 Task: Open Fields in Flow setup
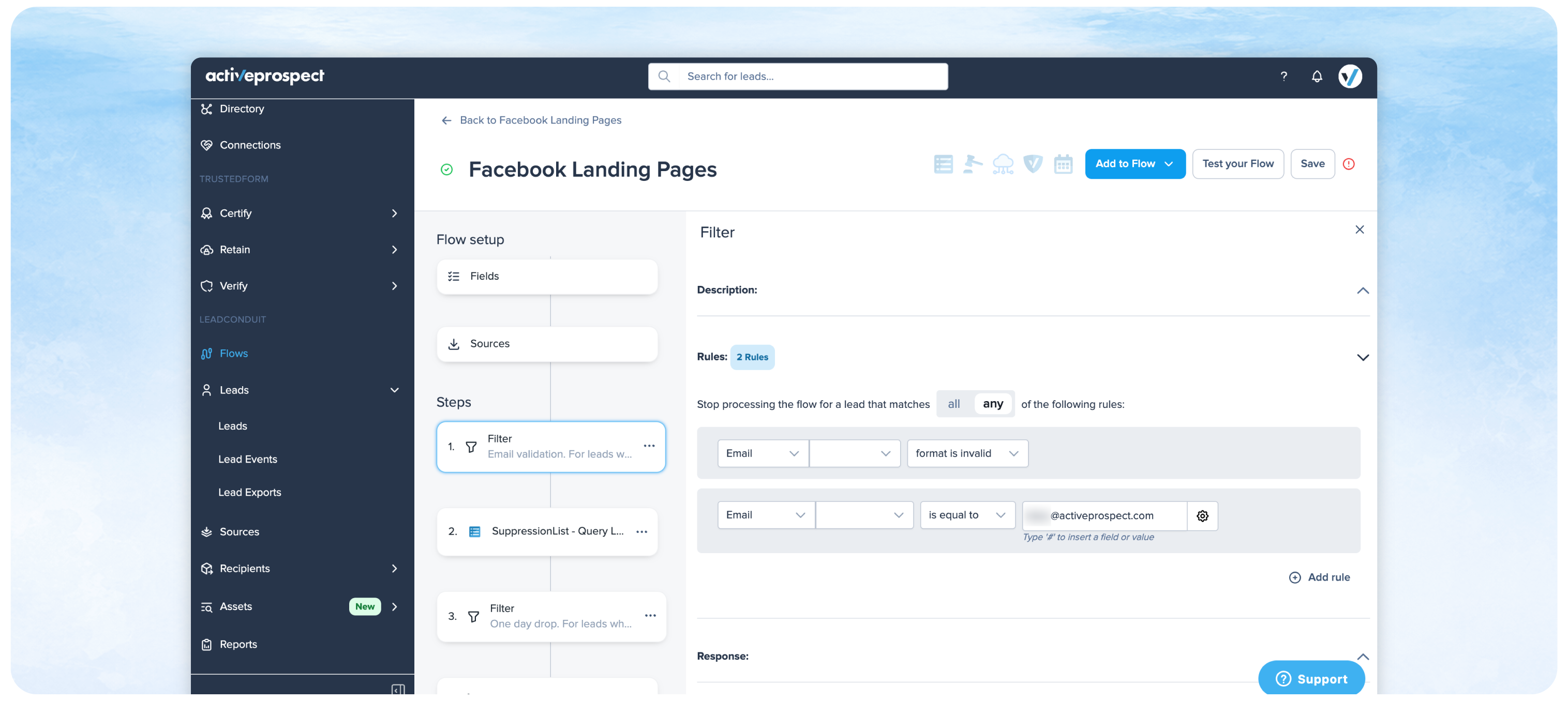coord(547,276)
